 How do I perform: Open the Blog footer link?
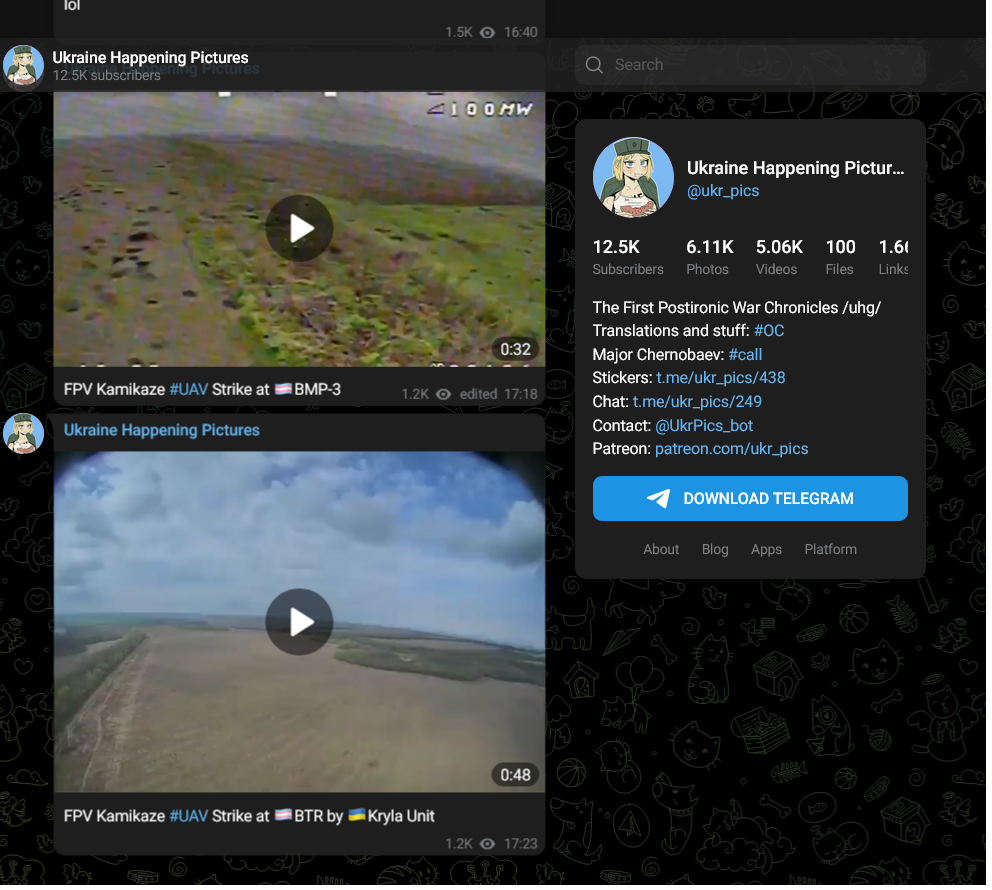[x=715, y=549]
